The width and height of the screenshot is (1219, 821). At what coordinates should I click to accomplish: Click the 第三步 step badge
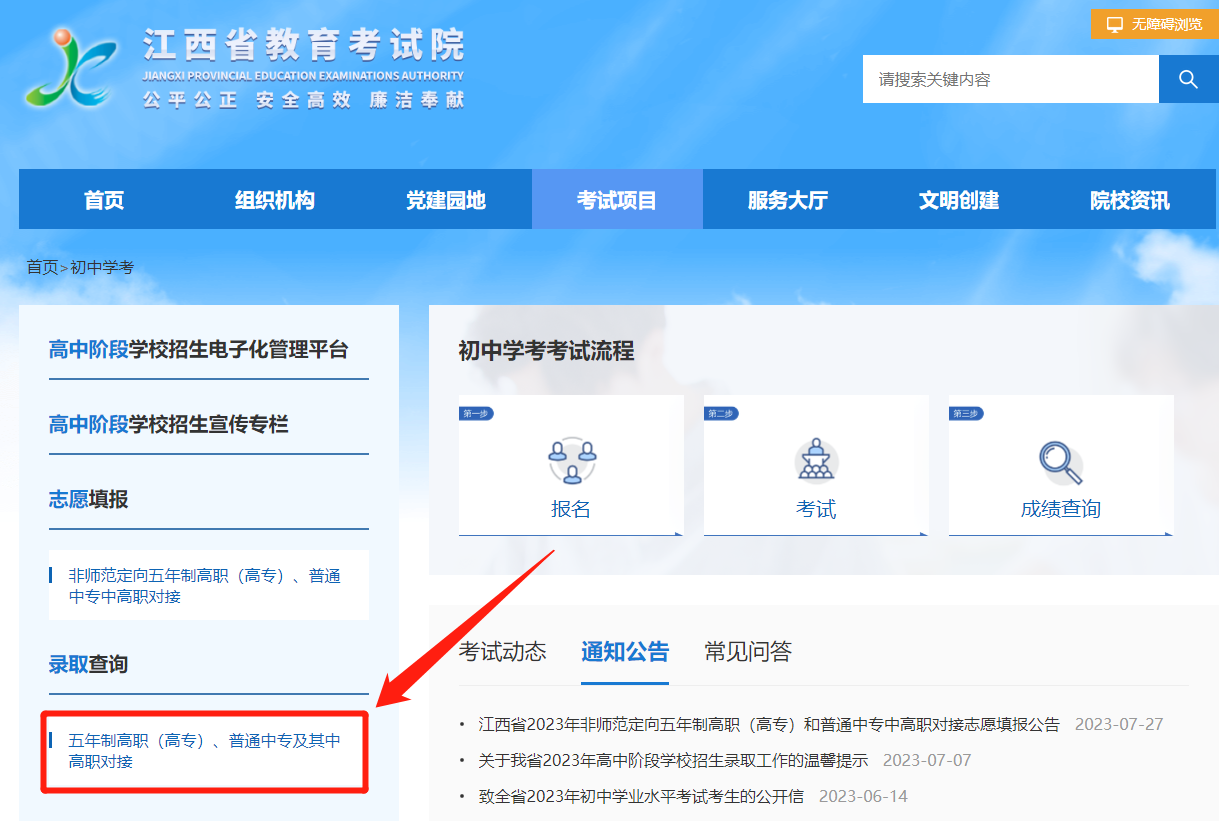[966, 413]
